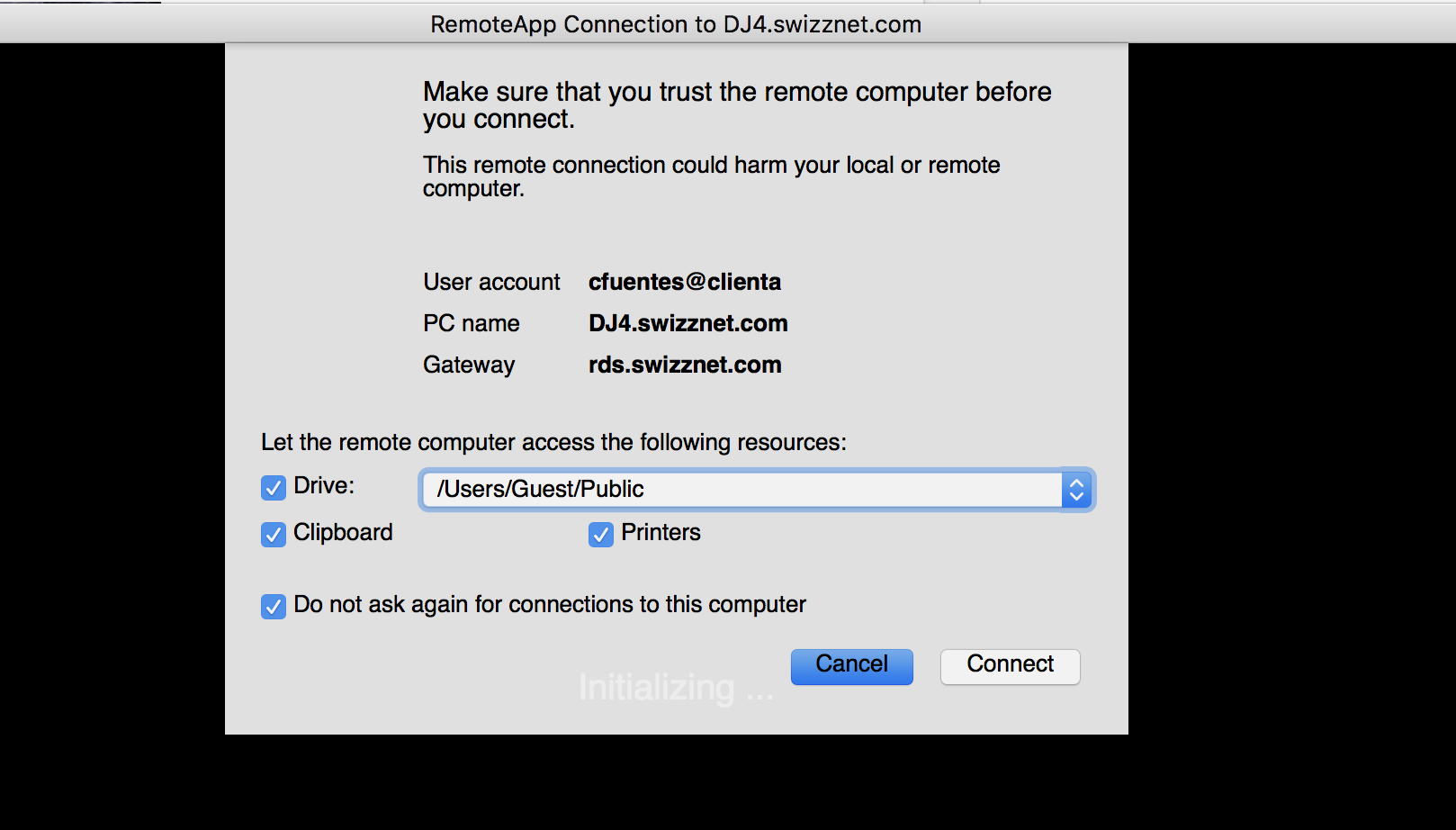Click the "Let the remote computer access" text
This screenshot has height=830, width=1456.
(553, 442)
